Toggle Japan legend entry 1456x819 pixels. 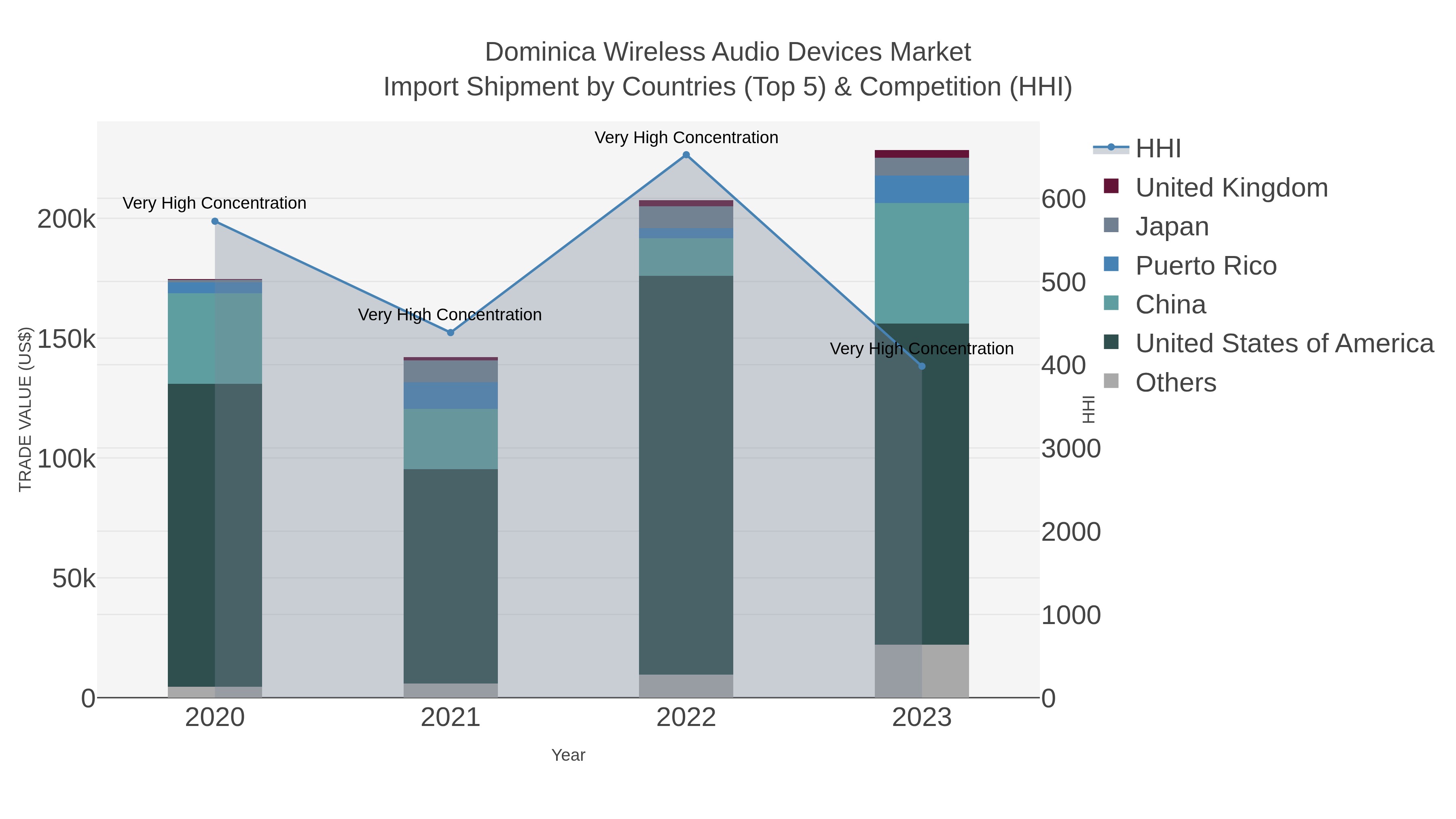click(1156, 226)
